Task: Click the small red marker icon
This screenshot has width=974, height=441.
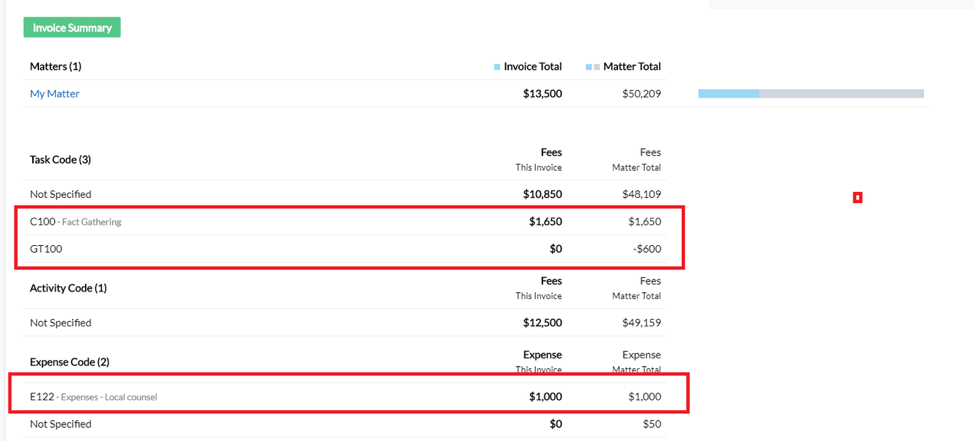Action: pos(857,198)
